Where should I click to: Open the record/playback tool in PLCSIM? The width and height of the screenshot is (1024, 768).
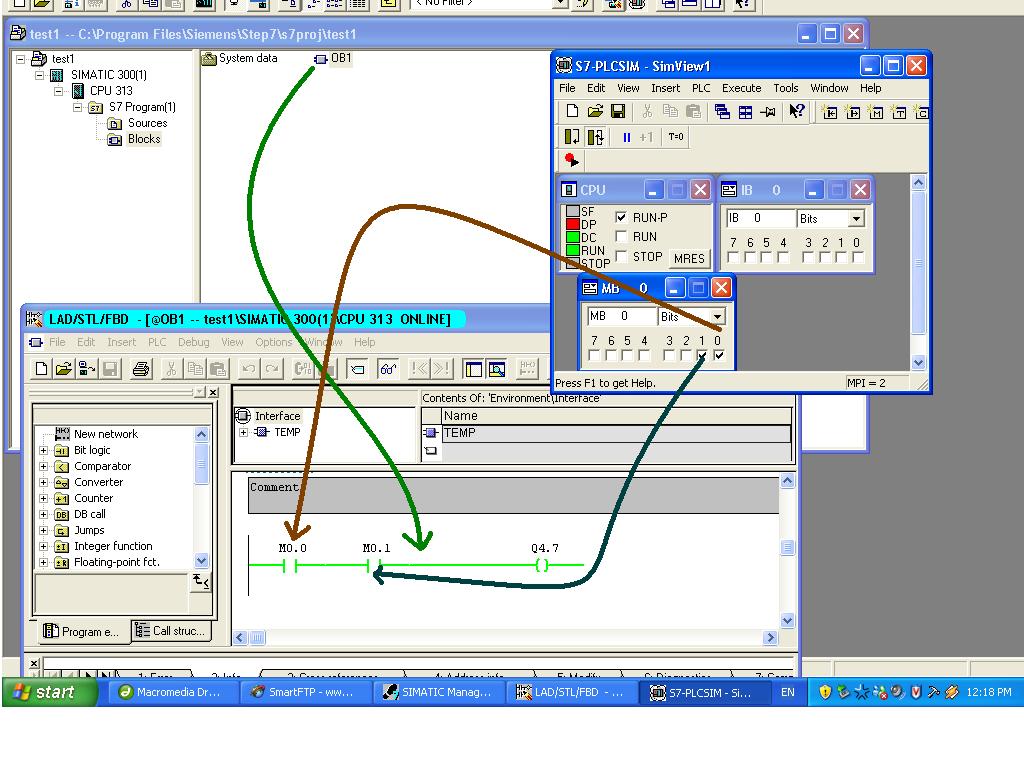pos(571,159)
